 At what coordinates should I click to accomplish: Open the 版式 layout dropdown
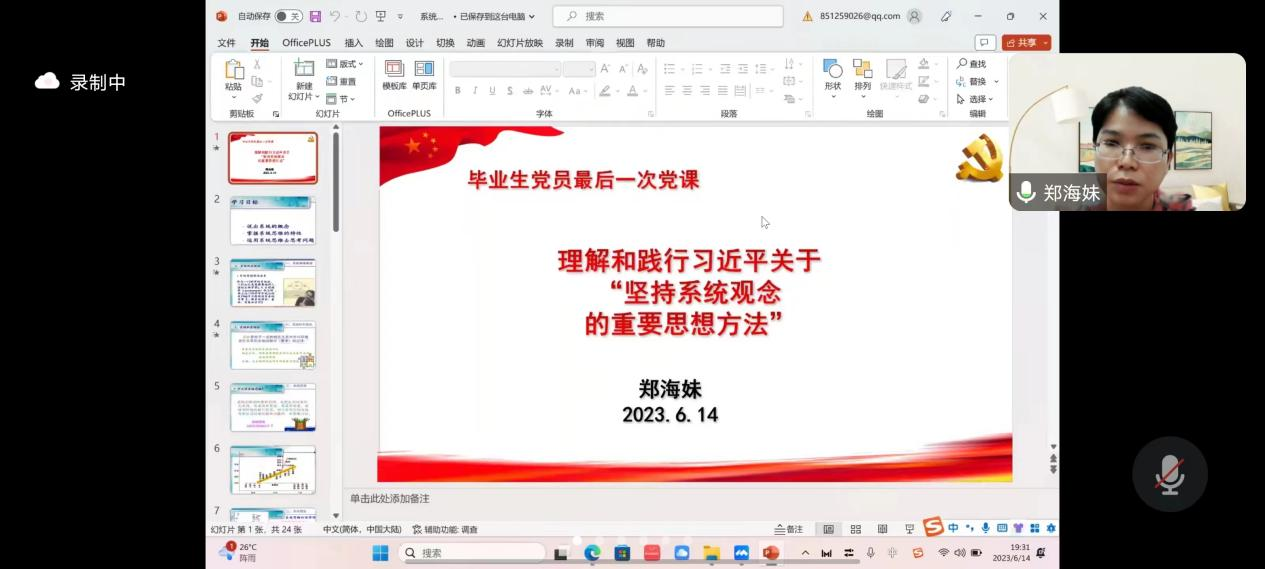(344, 64)
